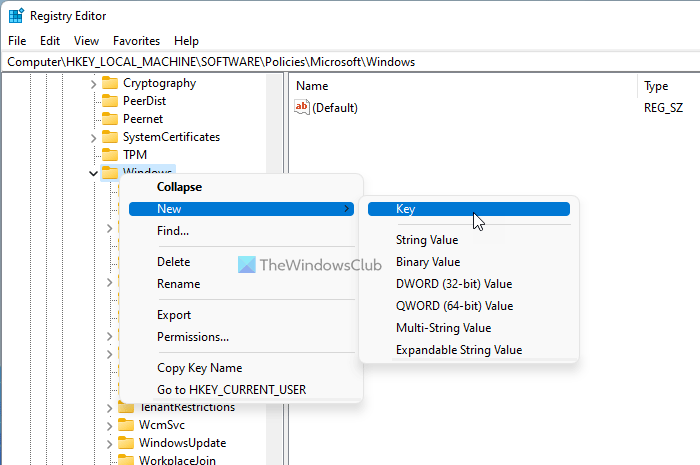Viewport: 700px width, 465px height.
Task: Click the tree pane vertical scrollbar
Action: pyautogui.click(x=275, y=269)
